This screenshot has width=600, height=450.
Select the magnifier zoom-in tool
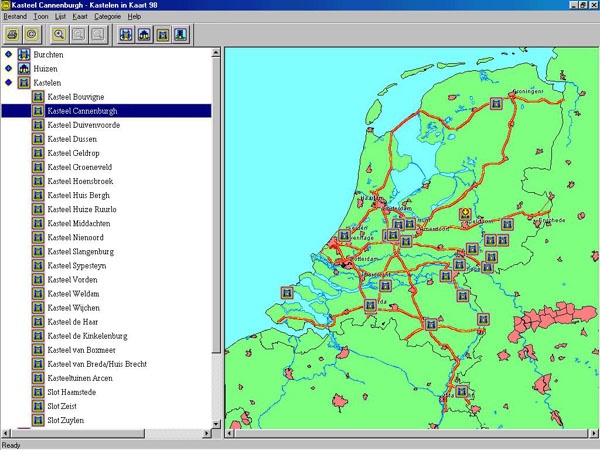(59, 34)
